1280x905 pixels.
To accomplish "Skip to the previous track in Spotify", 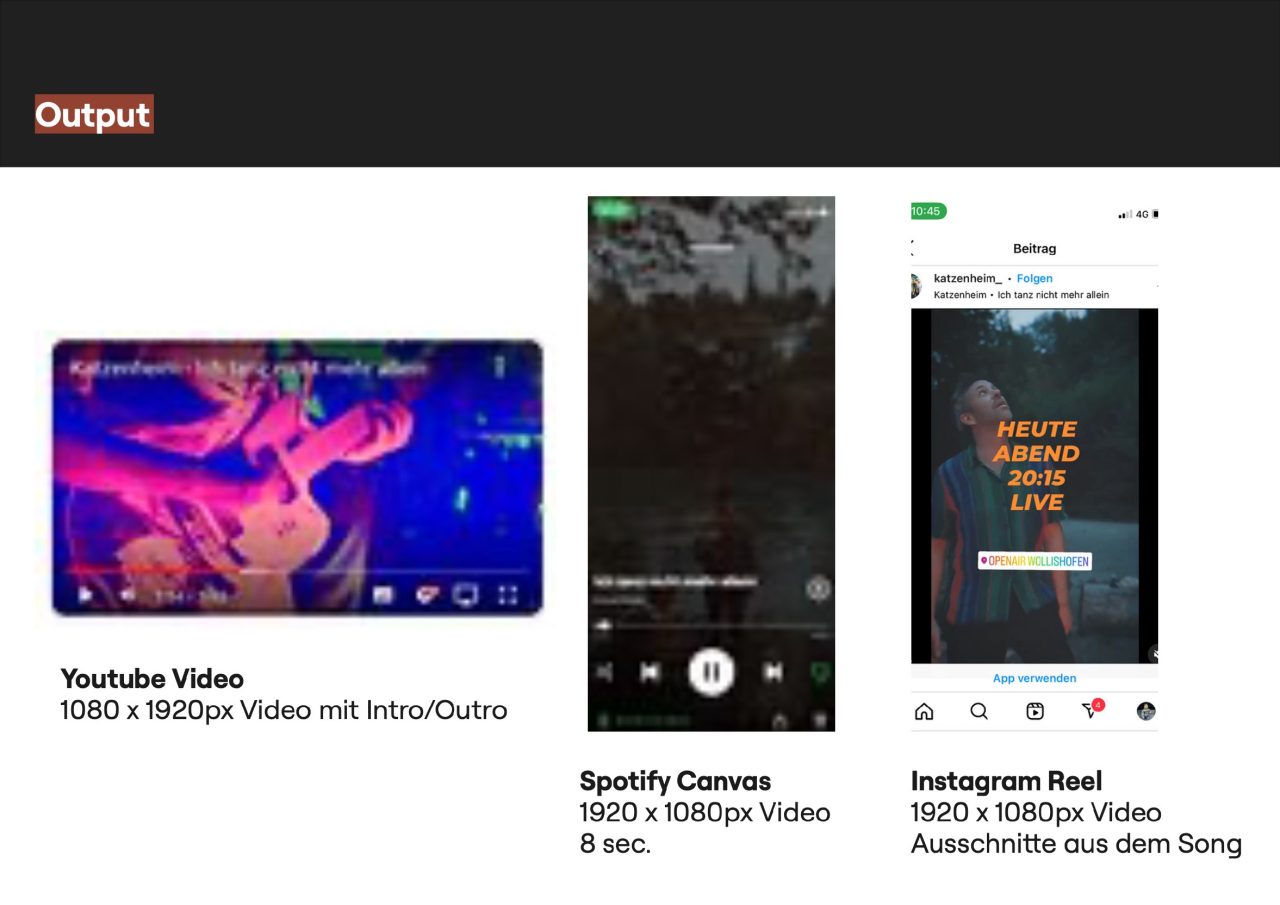I will [650, 673].
